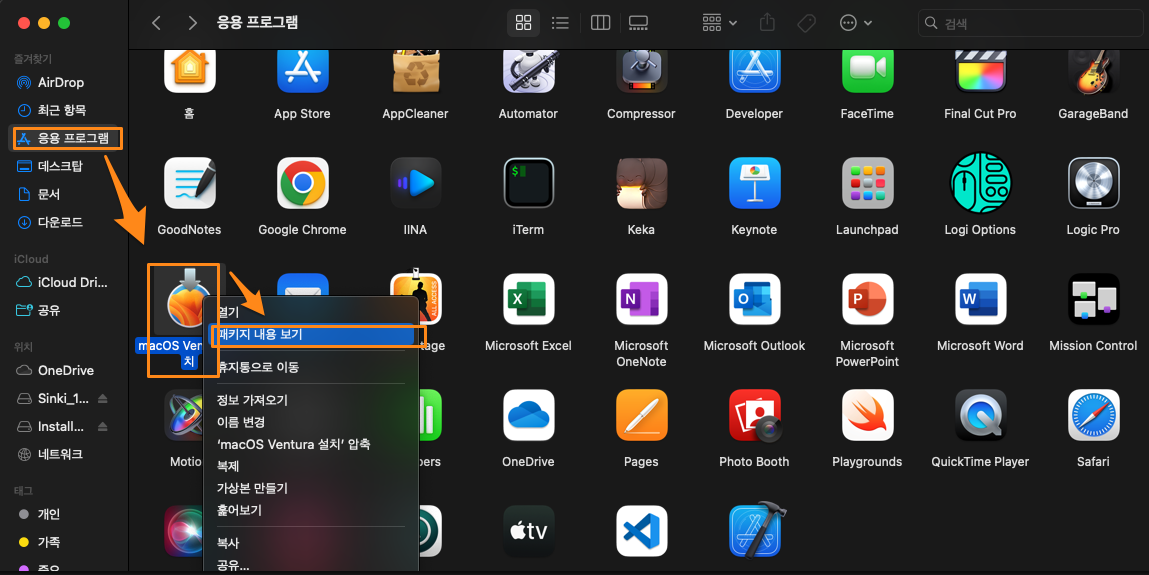Select the Pages app icon
This screenshot has width=1149, height=575.
641,415
